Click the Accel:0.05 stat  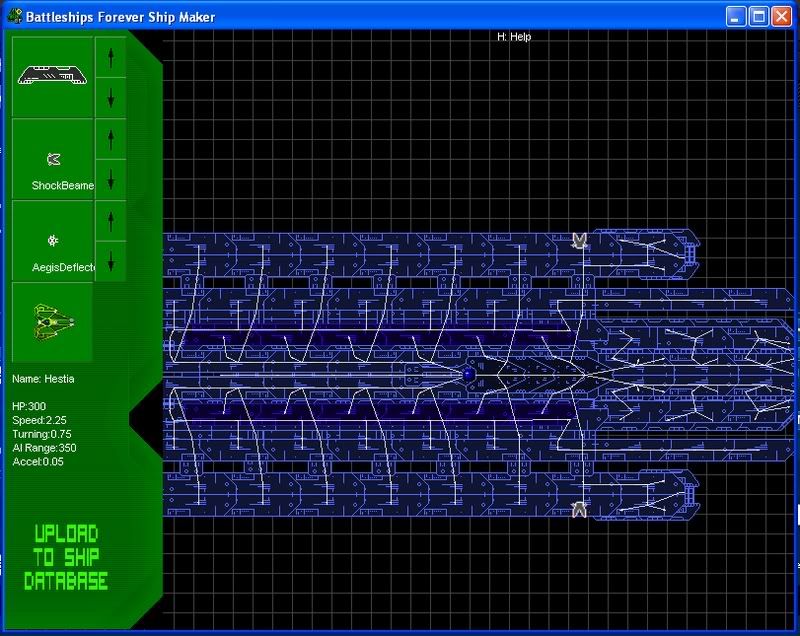point(38,462)
